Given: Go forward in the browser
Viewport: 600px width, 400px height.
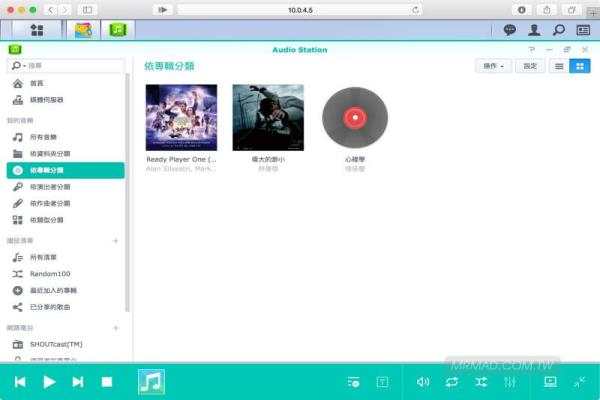Looking at the screenshot, I should pos(65,10).
